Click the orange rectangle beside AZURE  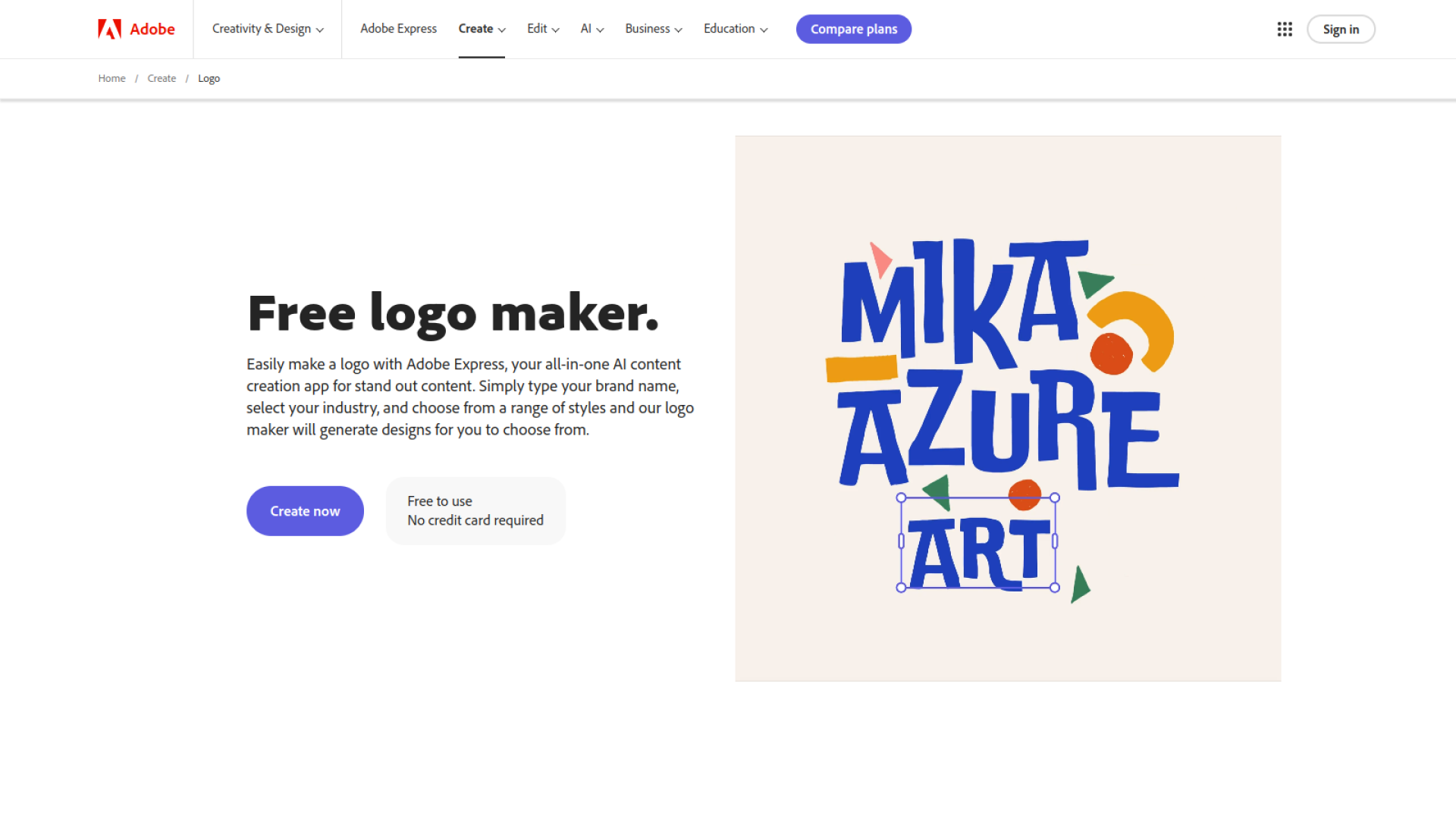pos(861,369)
